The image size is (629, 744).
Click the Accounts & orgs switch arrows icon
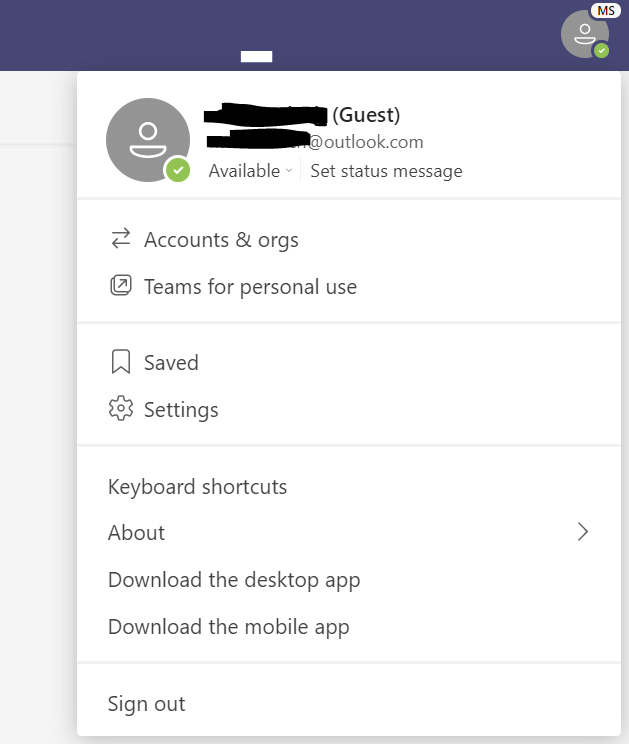tap(121, 239)
